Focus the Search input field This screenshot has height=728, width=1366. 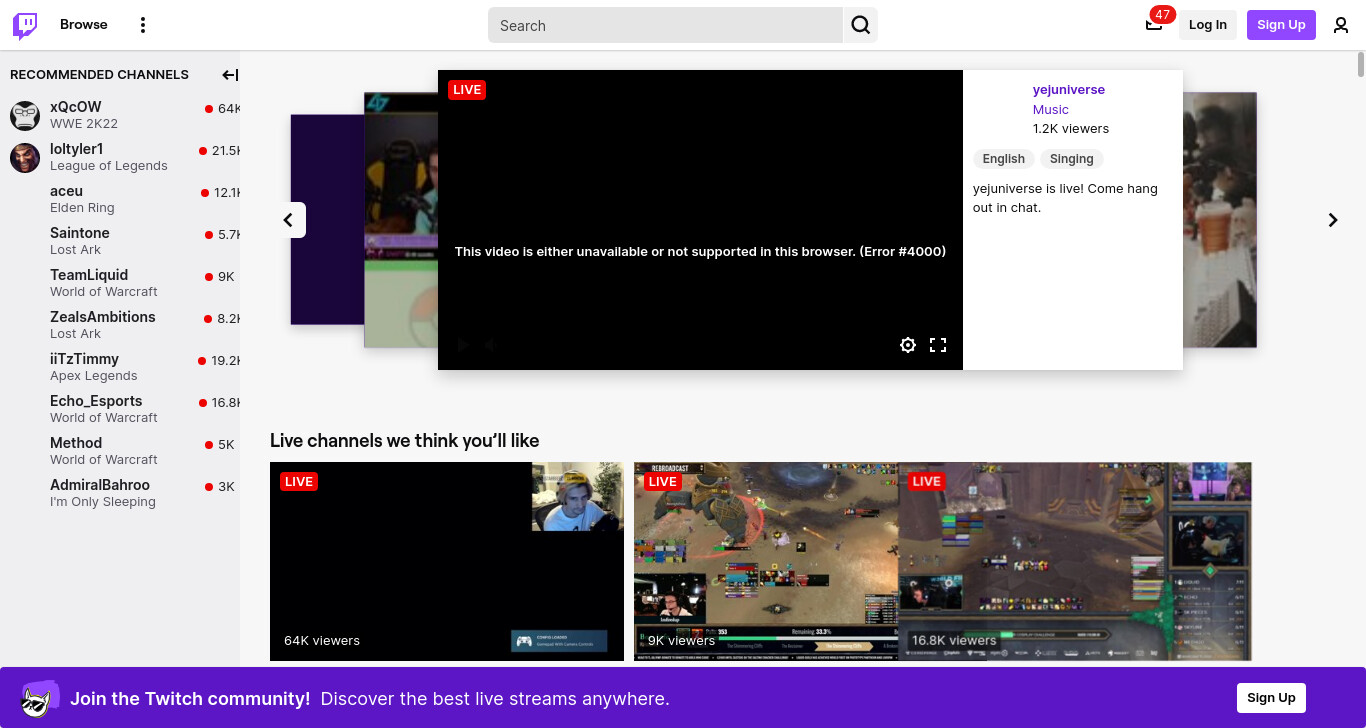pos(666,25)
